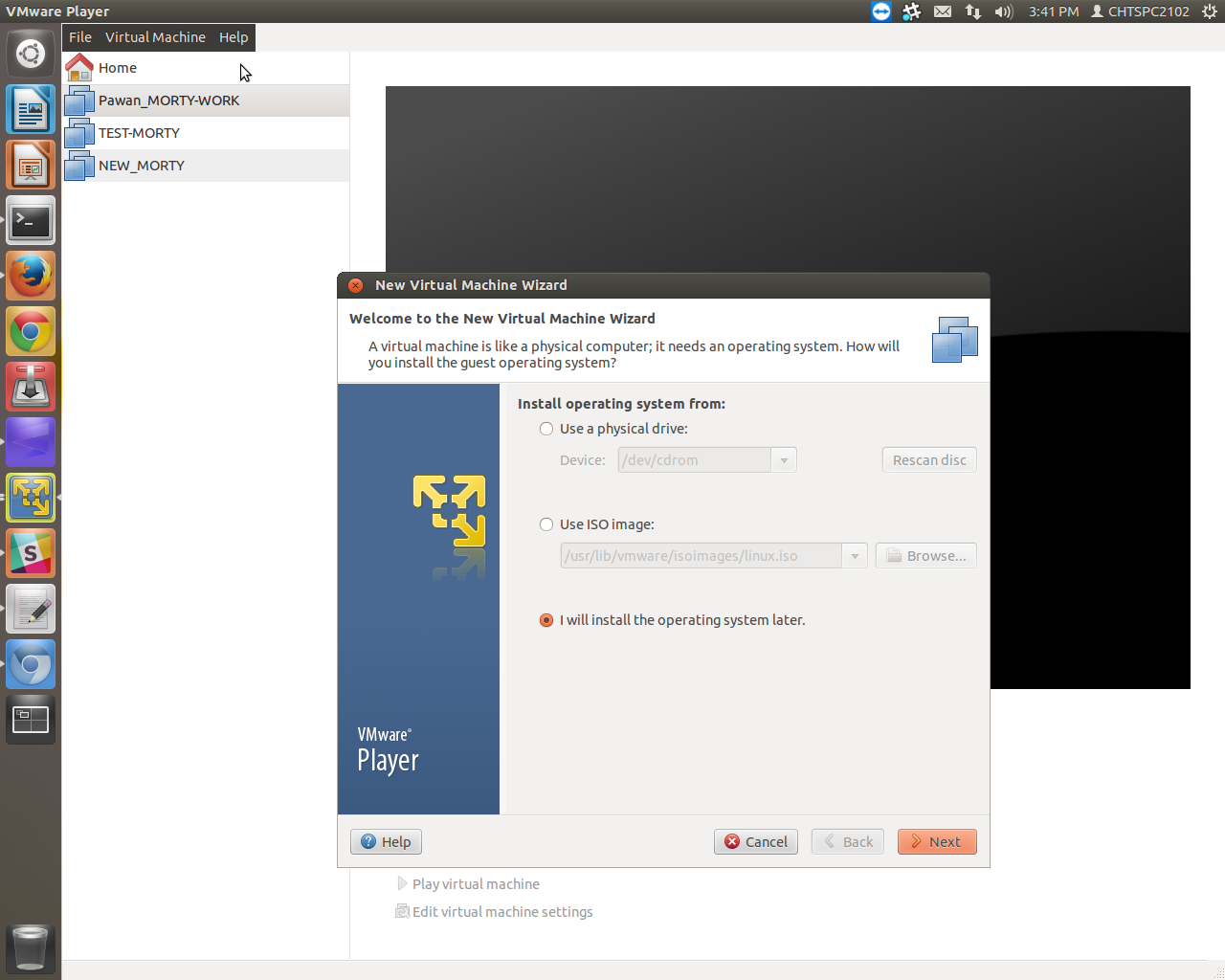
Task: Cancel the New Virtual Machine Wizard
Action: [755, 842]
